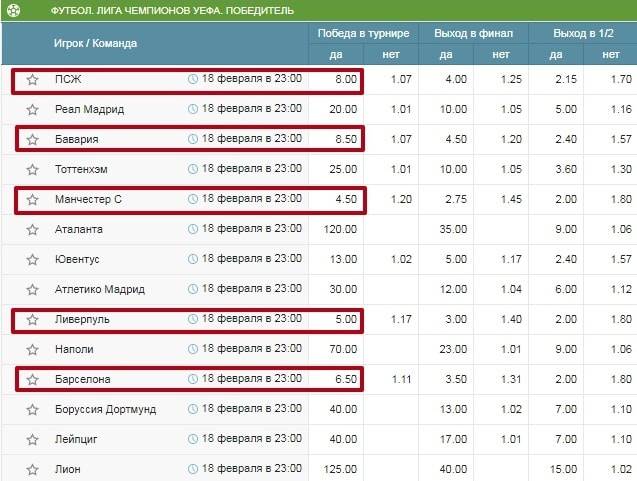Select Лион semifinal odds 15.00
Viewport: 637px width, 481px height.
point(563,470)
